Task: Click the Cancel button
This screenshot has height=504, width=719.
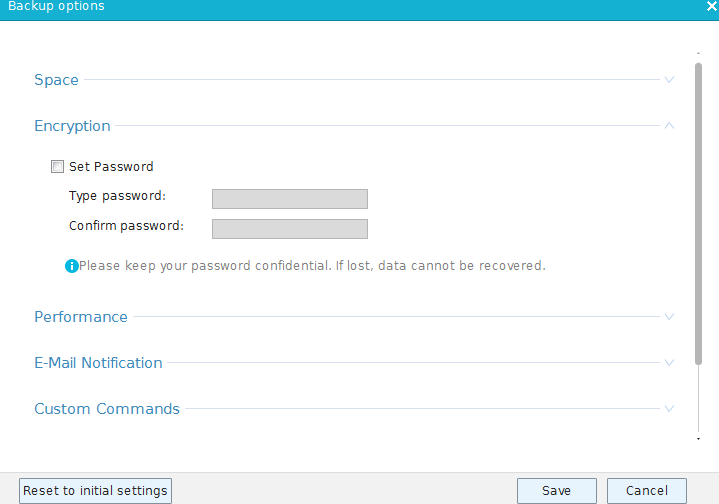Action: (x=647, y=491)
